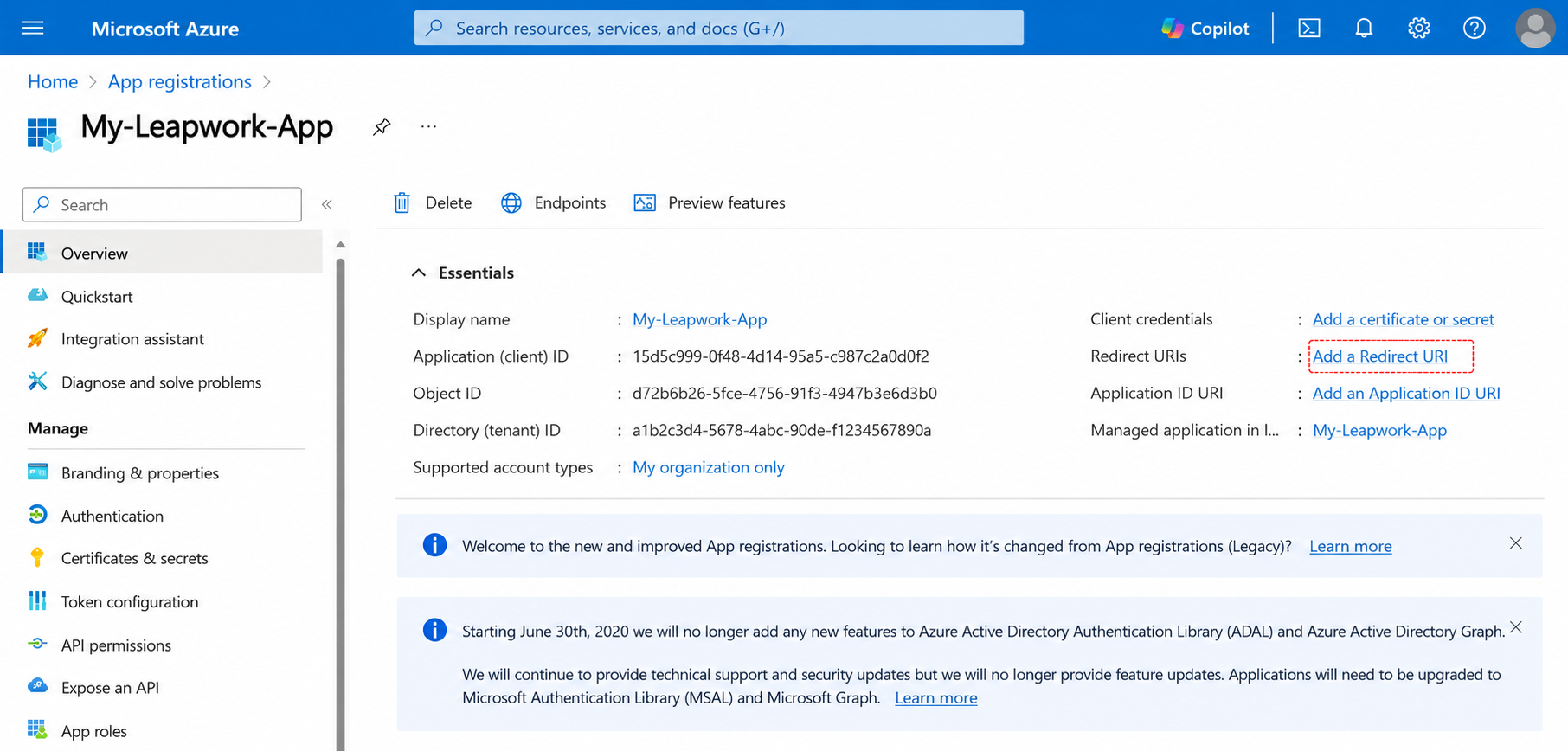The height and width of the screenshot is (751, 1568).
Task: Click the Authentication icon
Action: point(37,515)
